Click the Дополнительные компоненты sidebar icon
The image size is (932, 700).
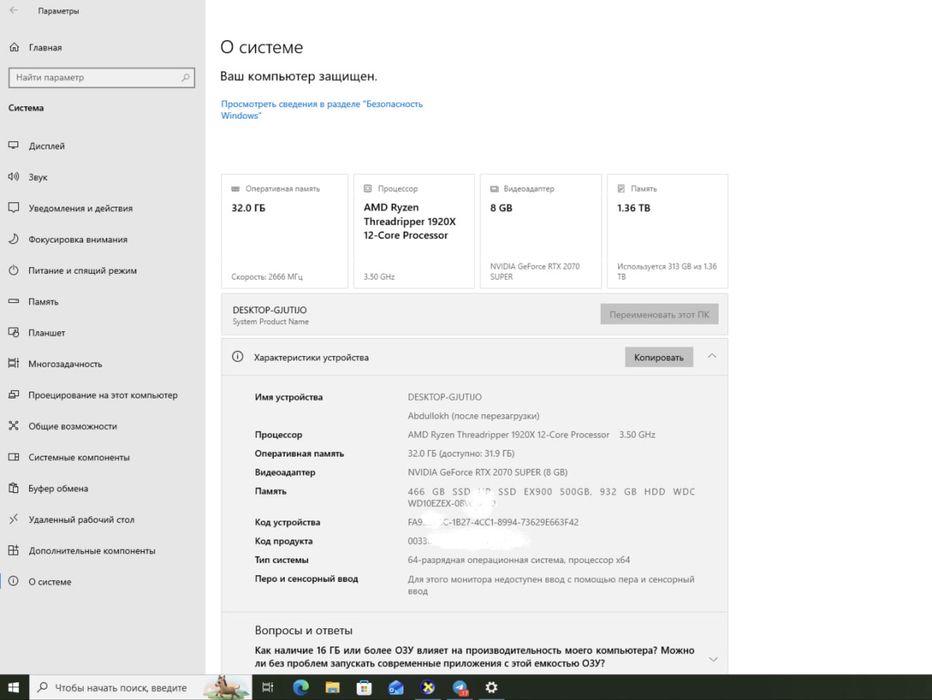(x=14, y=550)
